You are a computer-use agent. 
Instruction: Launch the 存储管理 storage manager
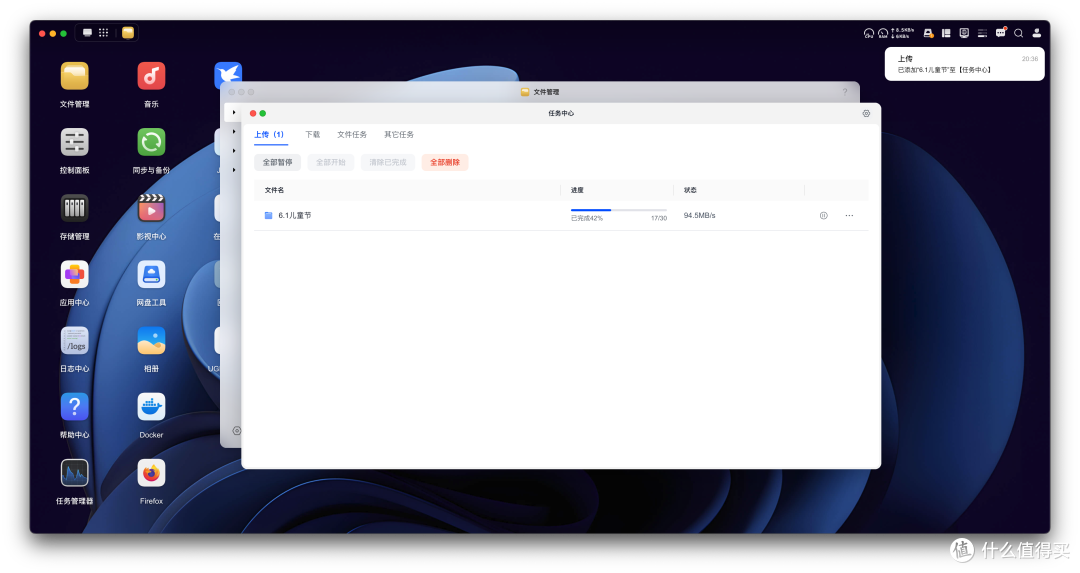tap(74, 208)
